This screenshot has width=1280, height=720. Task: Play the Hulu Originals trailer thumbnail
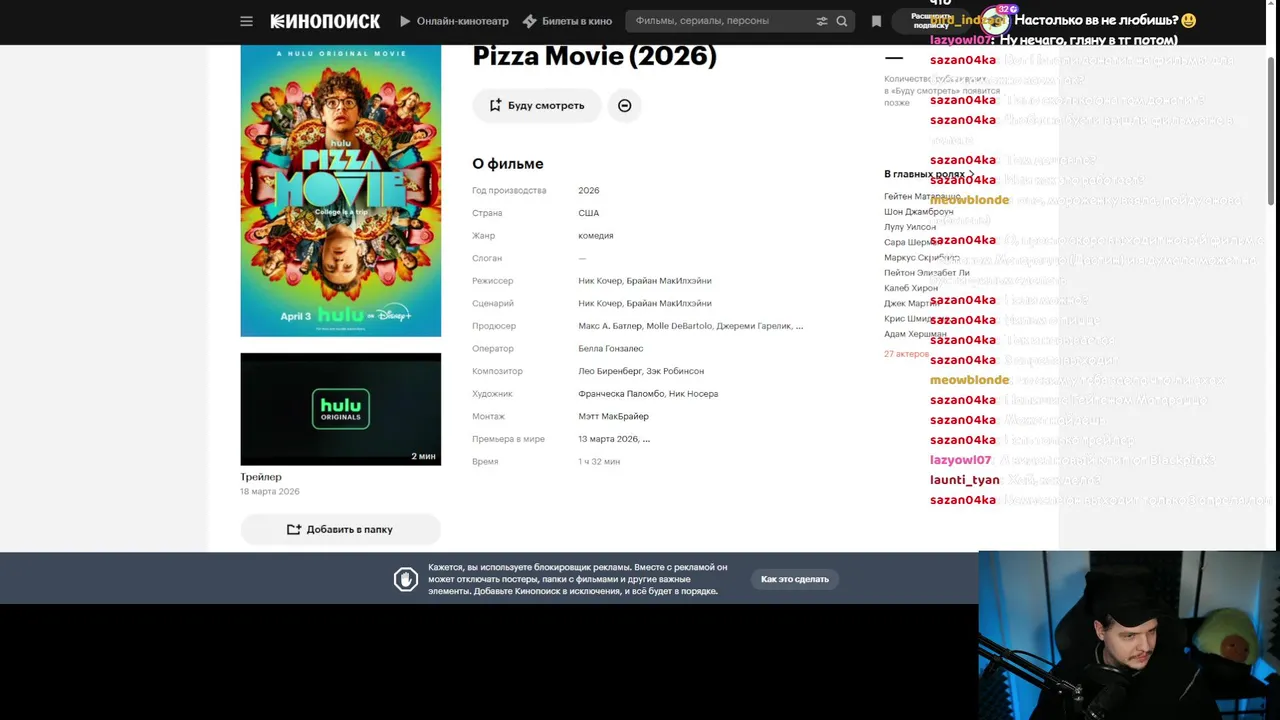(340, 409)
